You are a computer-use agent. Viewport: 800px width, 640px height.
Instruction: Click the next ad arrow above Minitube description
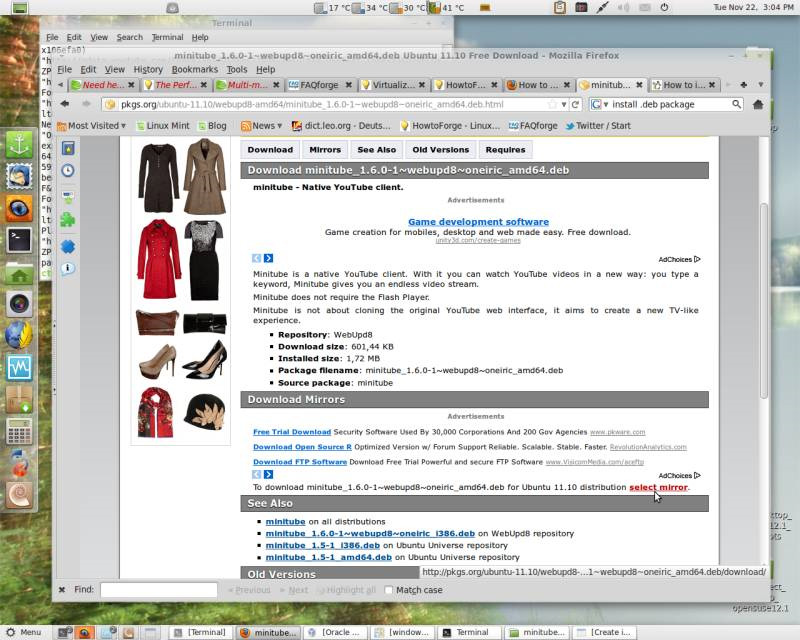268,258
